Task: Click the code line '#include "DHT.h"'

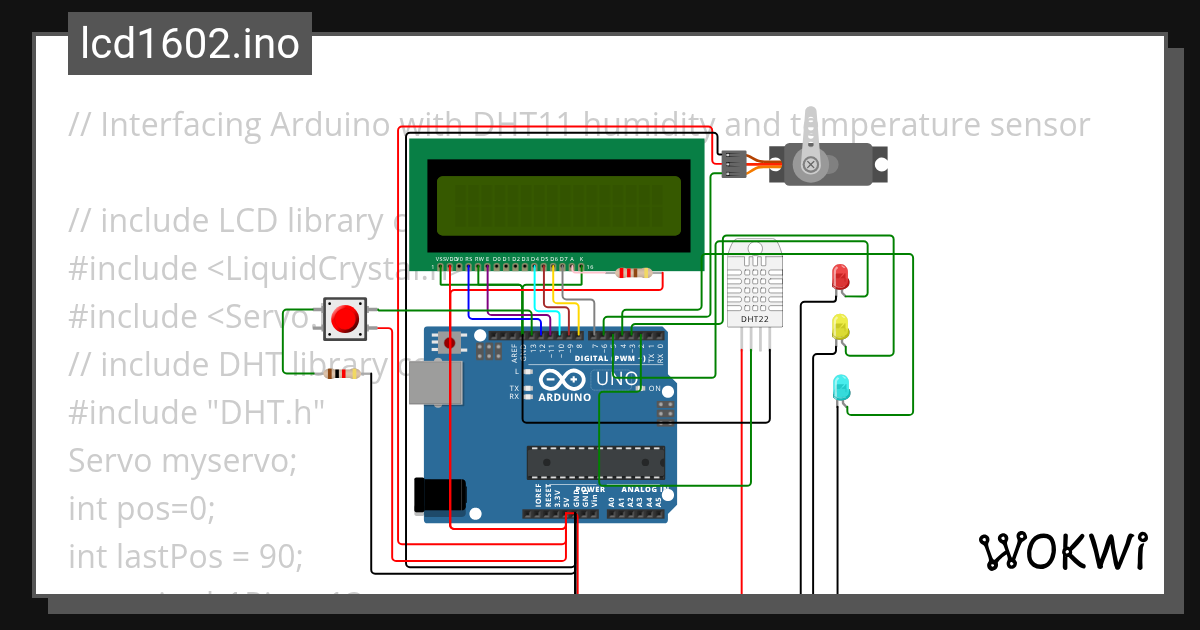Action: pos(195,412)
